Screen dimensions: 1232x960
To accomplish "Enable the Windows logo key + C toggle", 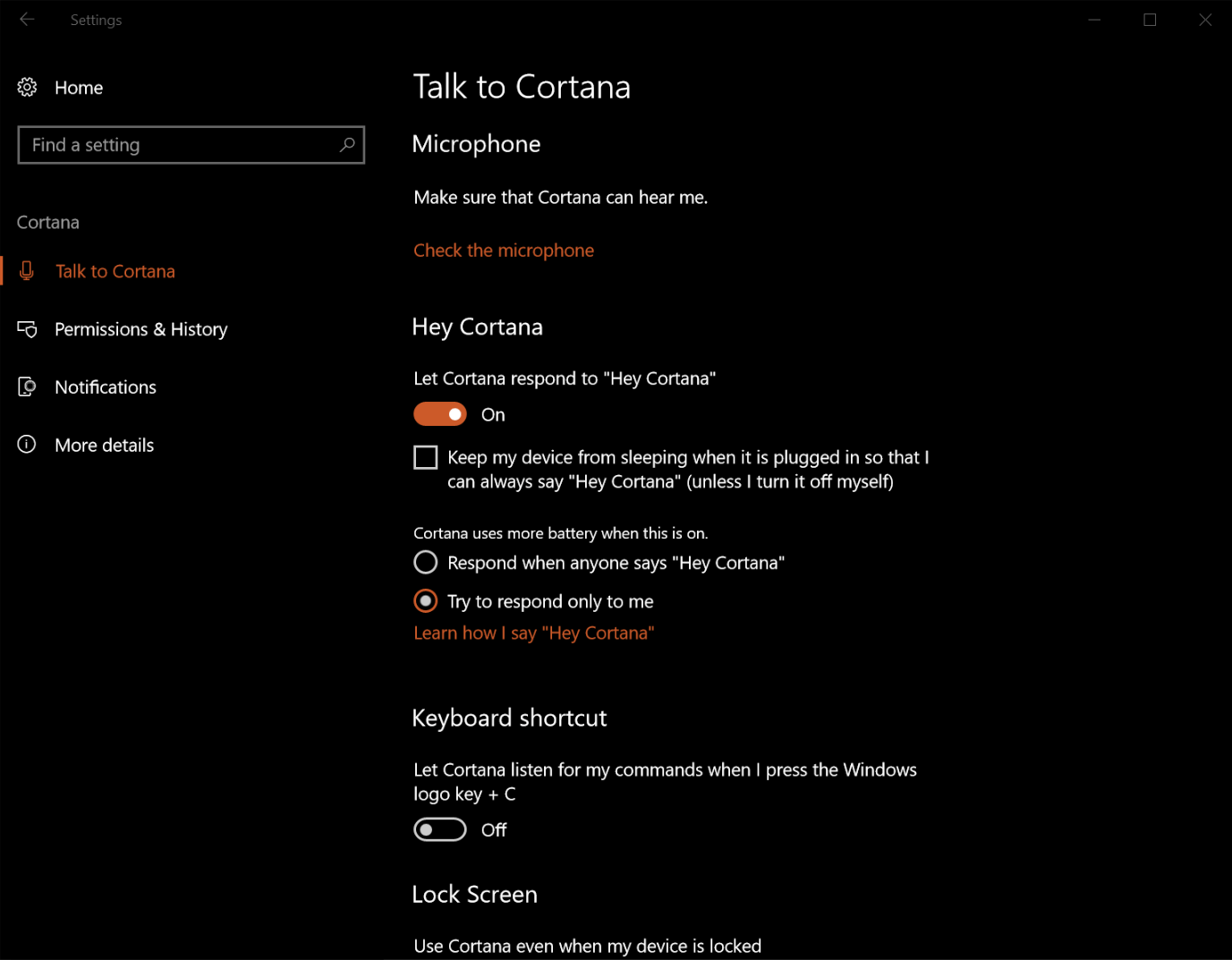I will point(440,829).
